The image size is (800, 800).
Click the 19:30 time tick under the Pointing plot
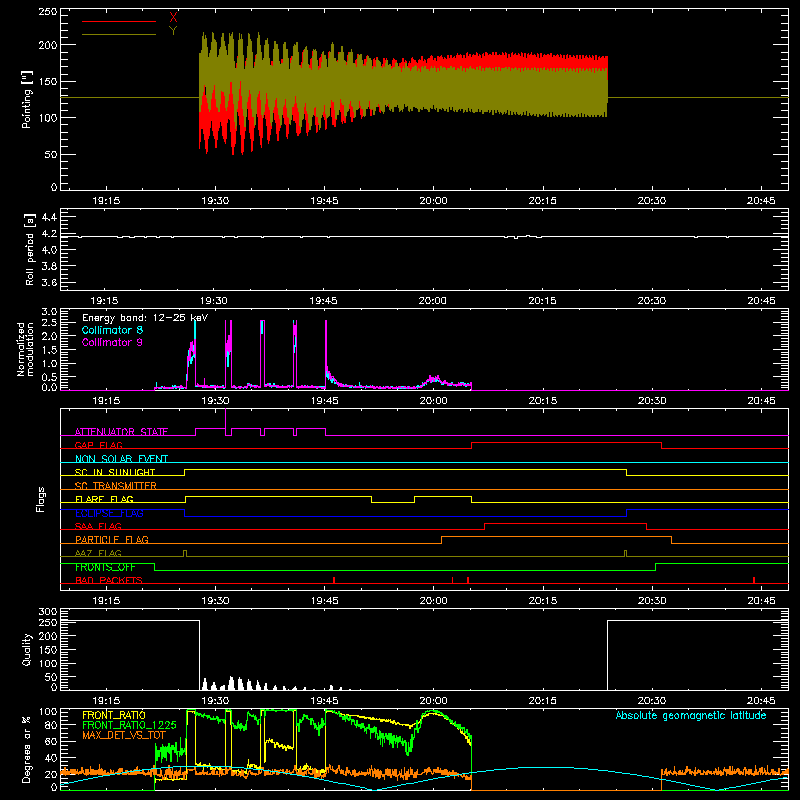click(215, 201)
